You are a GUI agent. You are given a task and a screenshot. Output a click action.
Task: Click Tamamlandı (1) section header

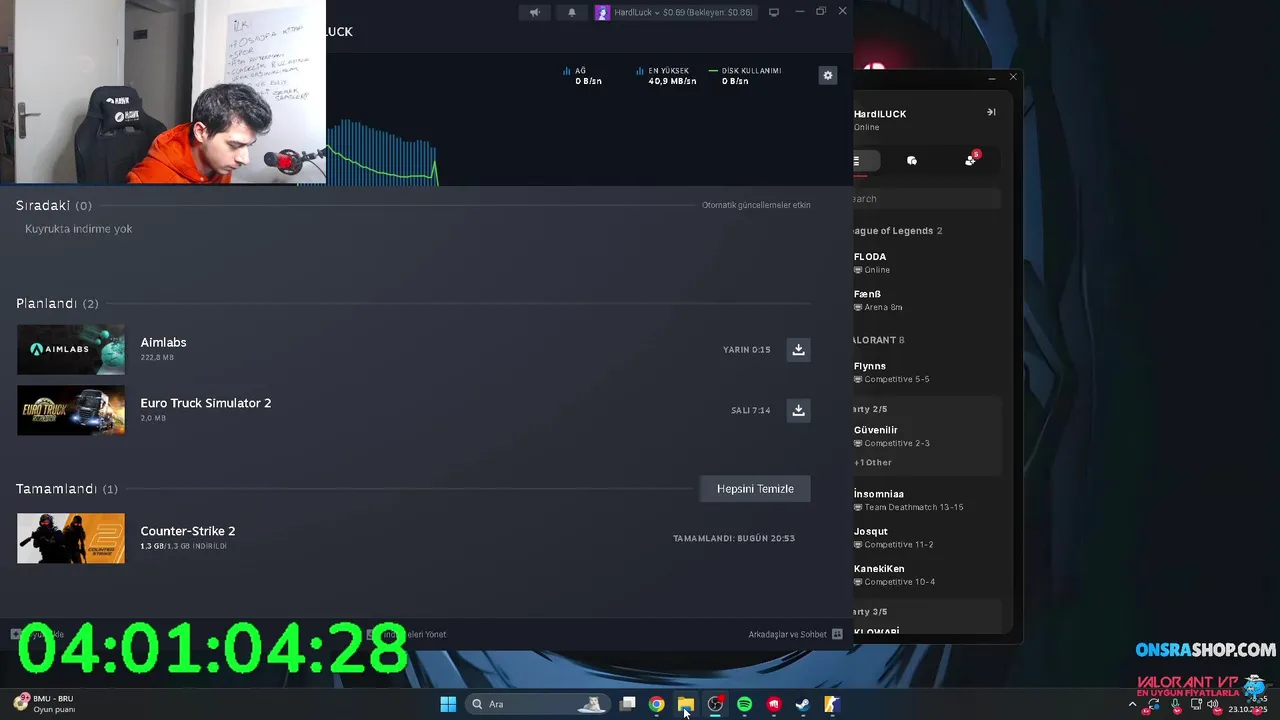(67, 489)
